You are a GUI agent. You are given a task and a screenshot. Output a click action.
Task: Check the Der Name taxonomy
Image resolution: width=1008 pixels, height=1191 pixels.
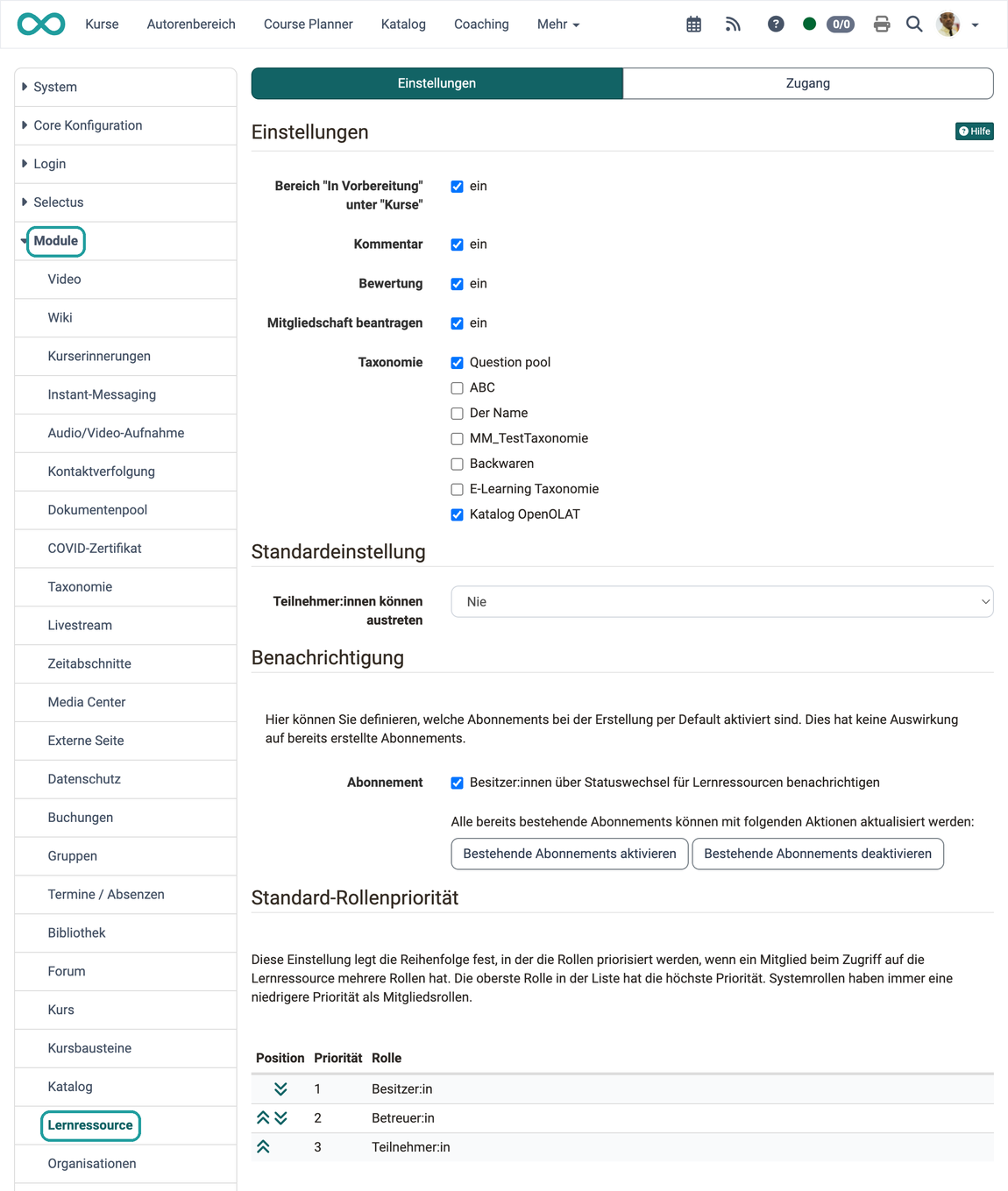(x=457, y=414)
